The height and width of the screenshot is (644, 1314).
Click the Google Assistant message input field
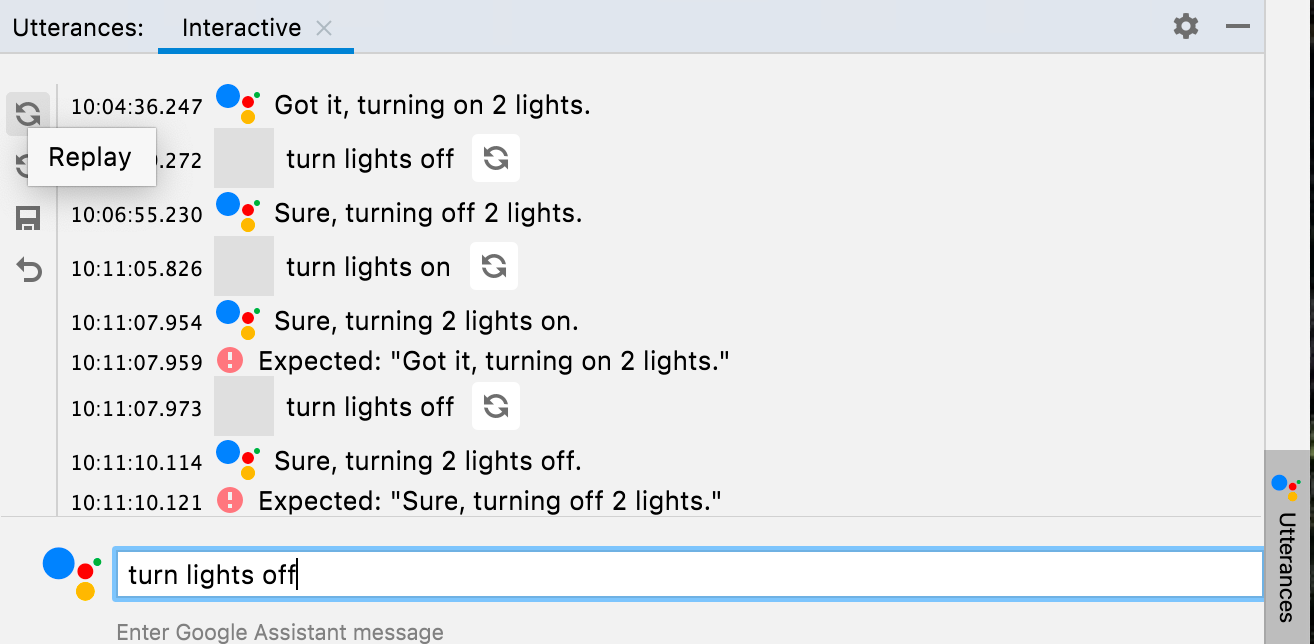690,573
